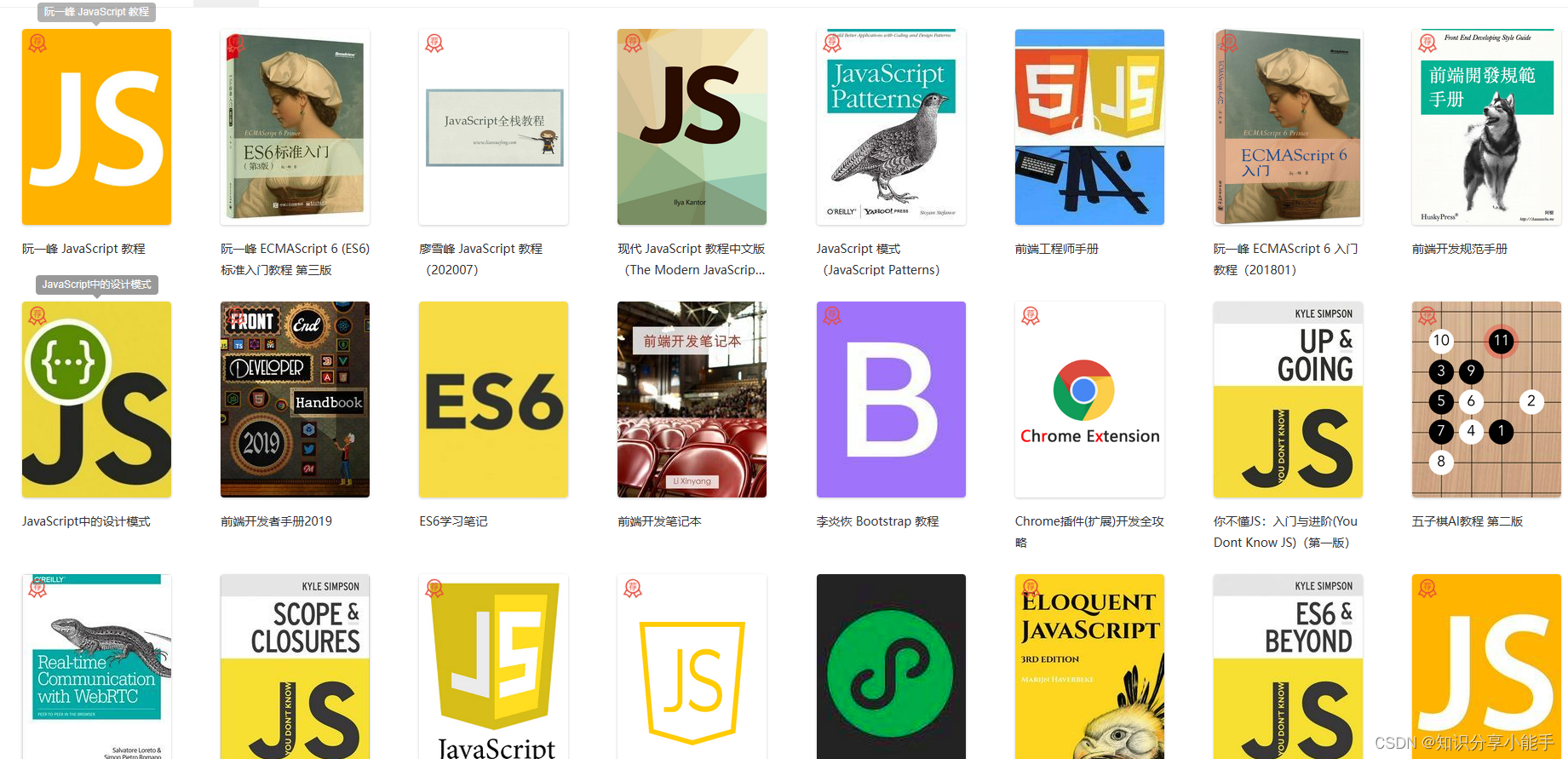Open the yellow ES6 cover

[x=493, y=400]
